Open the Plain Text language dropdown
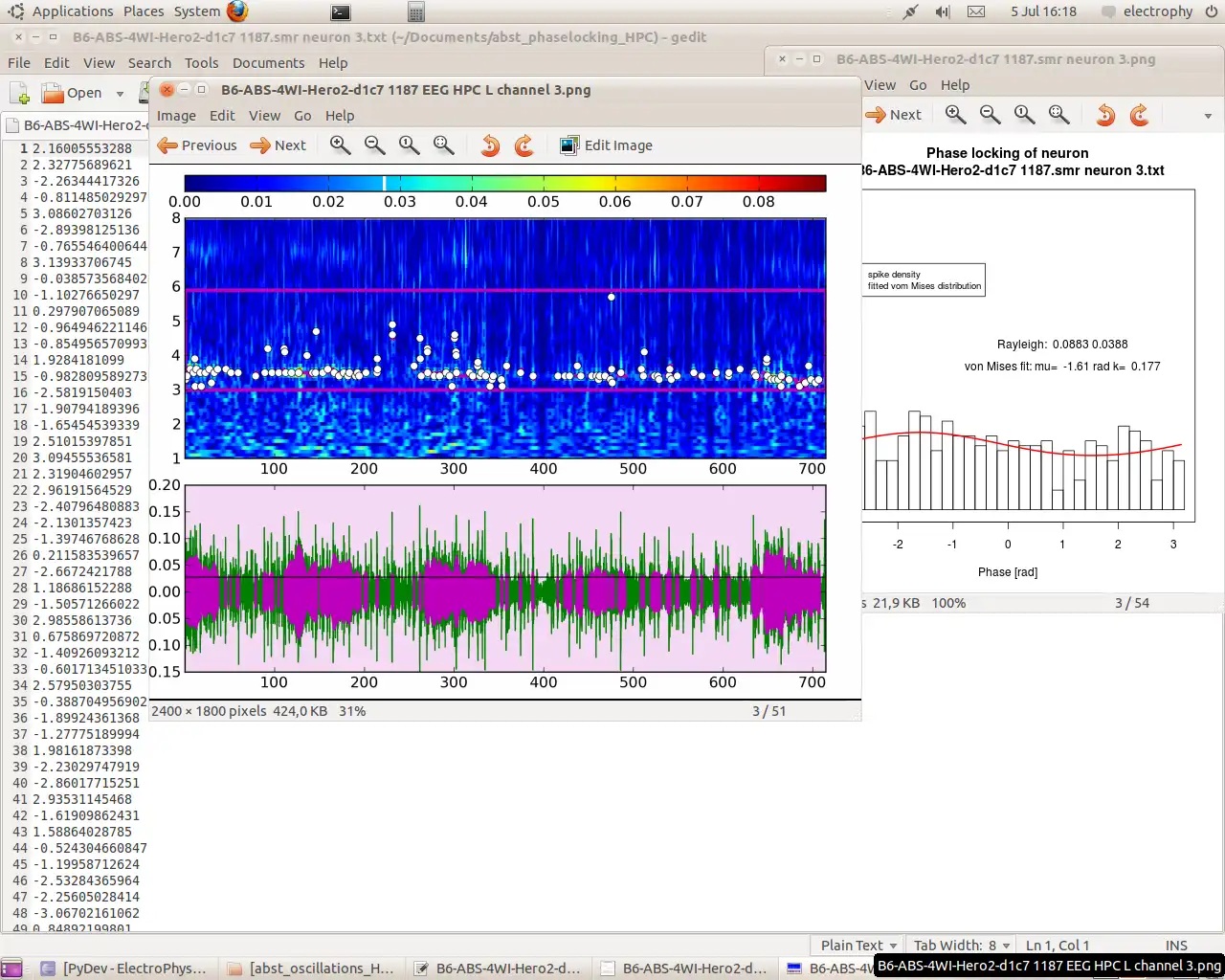Screen dimensions: 1225x980 (858, 945)
